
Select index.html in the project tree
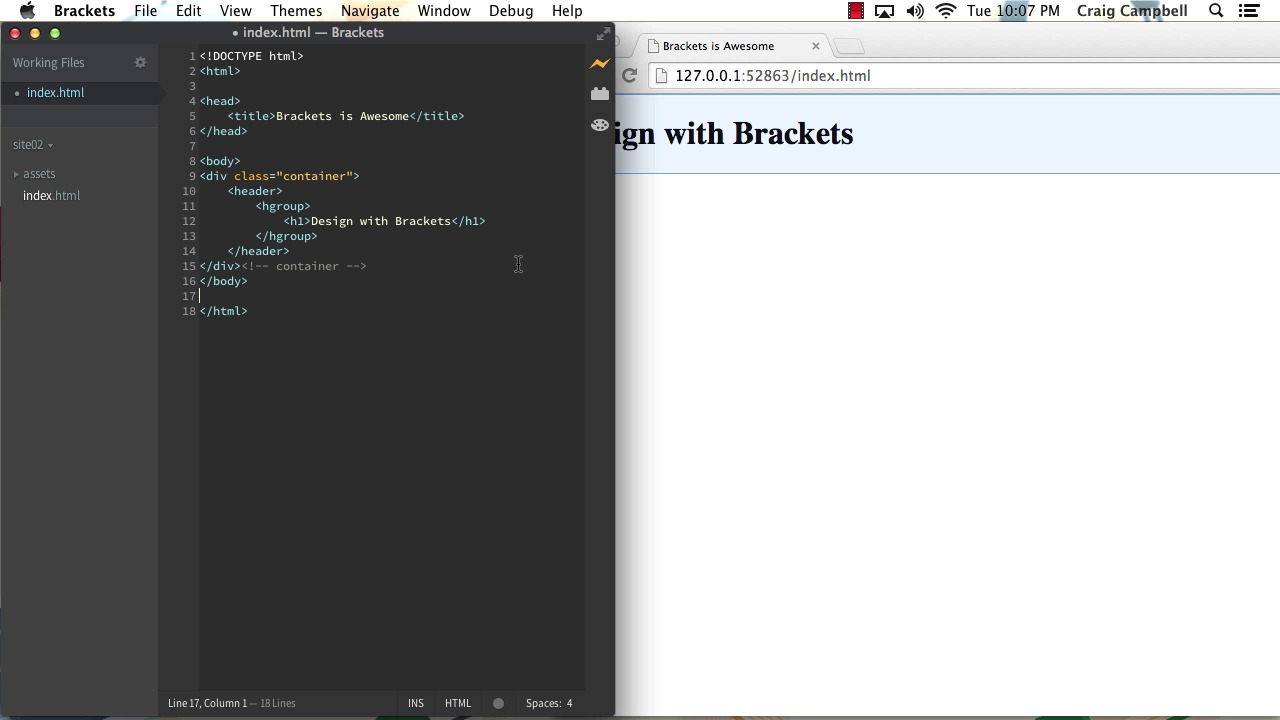[51, 196]
